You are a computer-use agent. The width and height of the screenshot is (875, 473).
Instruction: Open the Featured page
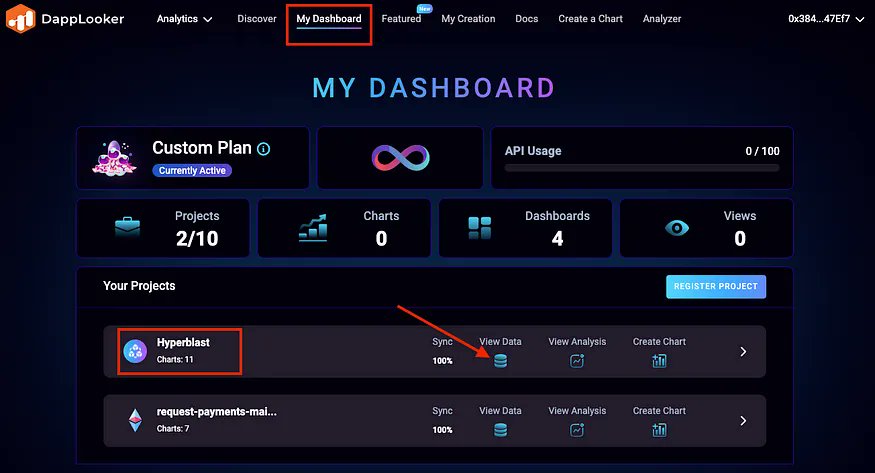pyautogui.click(x=401, y=19)
